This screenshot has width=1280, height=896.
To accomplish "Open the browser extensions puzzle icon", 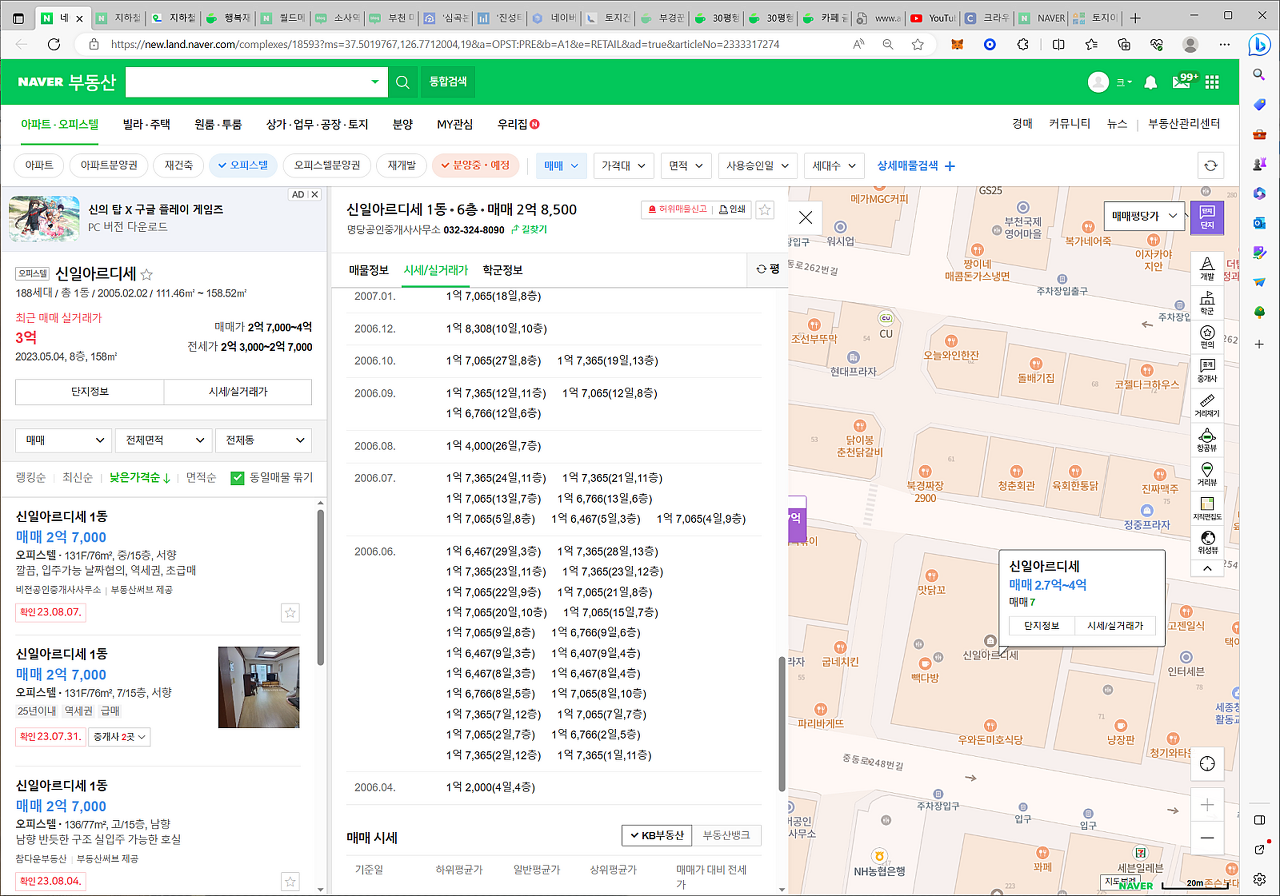I will pyautogui.click(x=1023, y=45).
